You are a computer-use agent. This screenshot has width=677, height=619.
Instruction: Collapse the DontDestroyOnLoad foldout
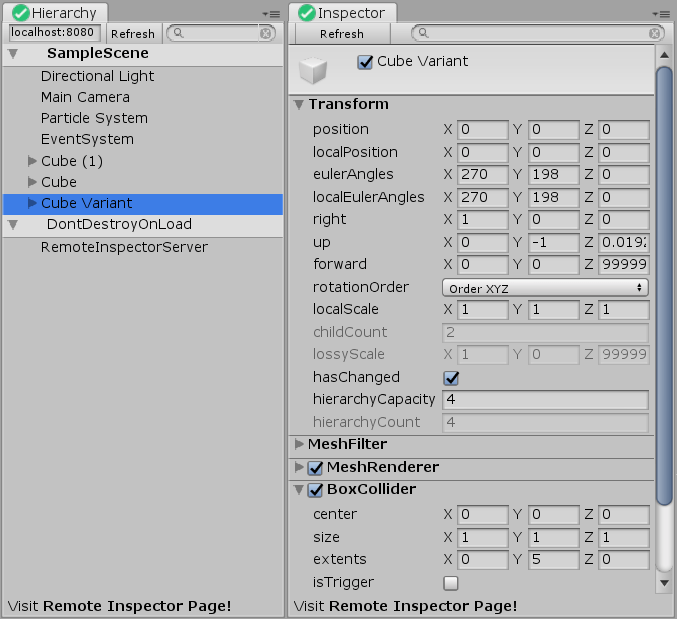pos(13,224)
